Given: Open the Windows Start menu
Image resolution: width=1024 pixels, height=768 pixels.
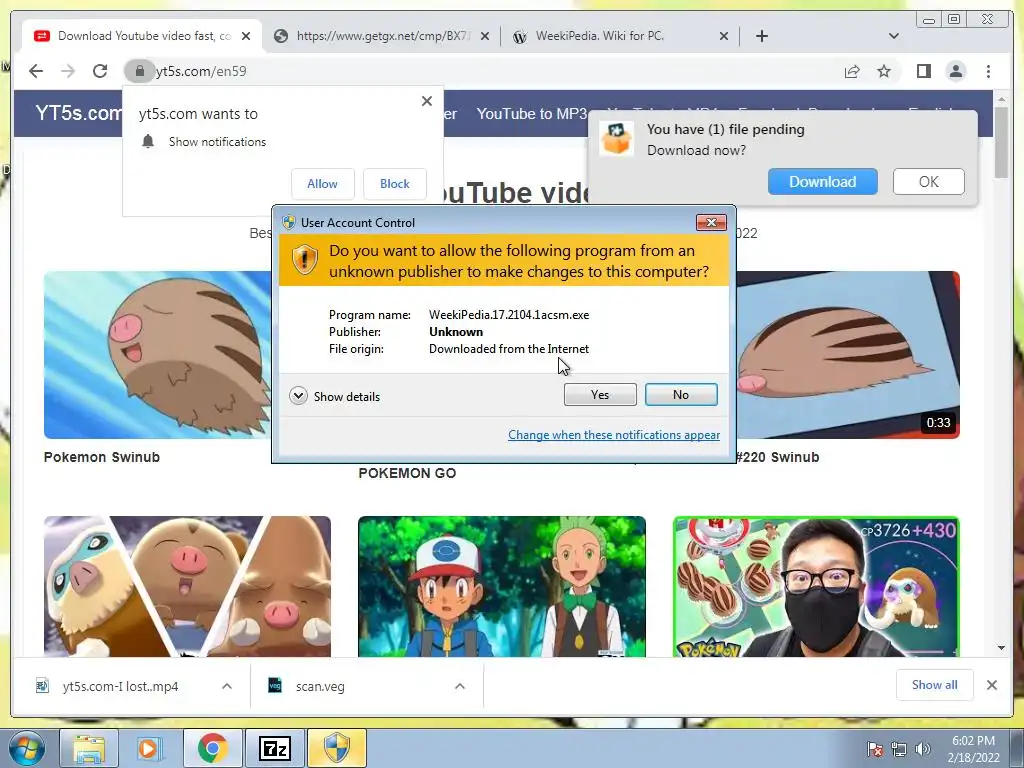Looking at the screenshot, I should pyautogui.click(x=25, y=748).
